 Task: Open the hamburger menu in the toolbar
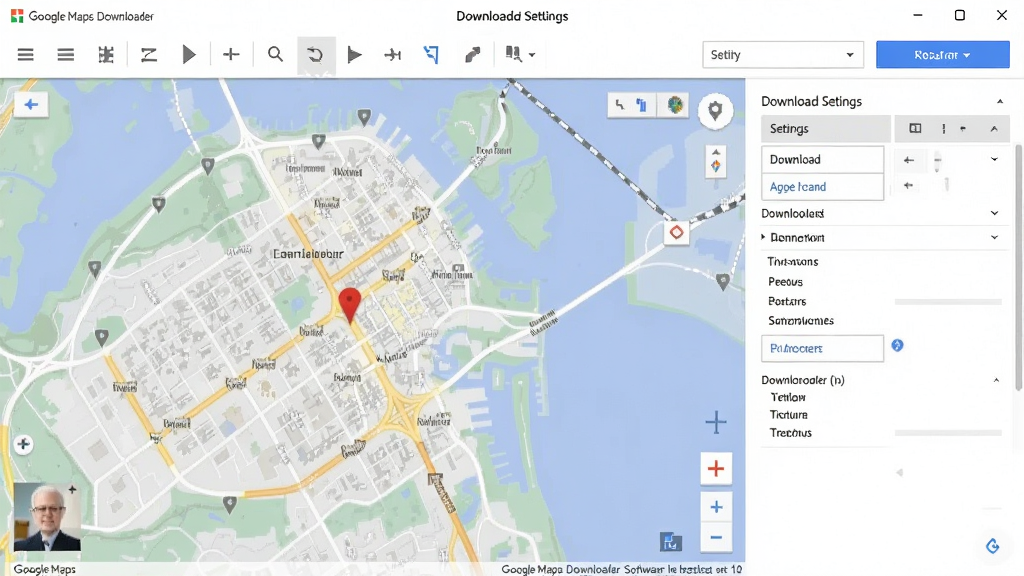click(25, 54)
